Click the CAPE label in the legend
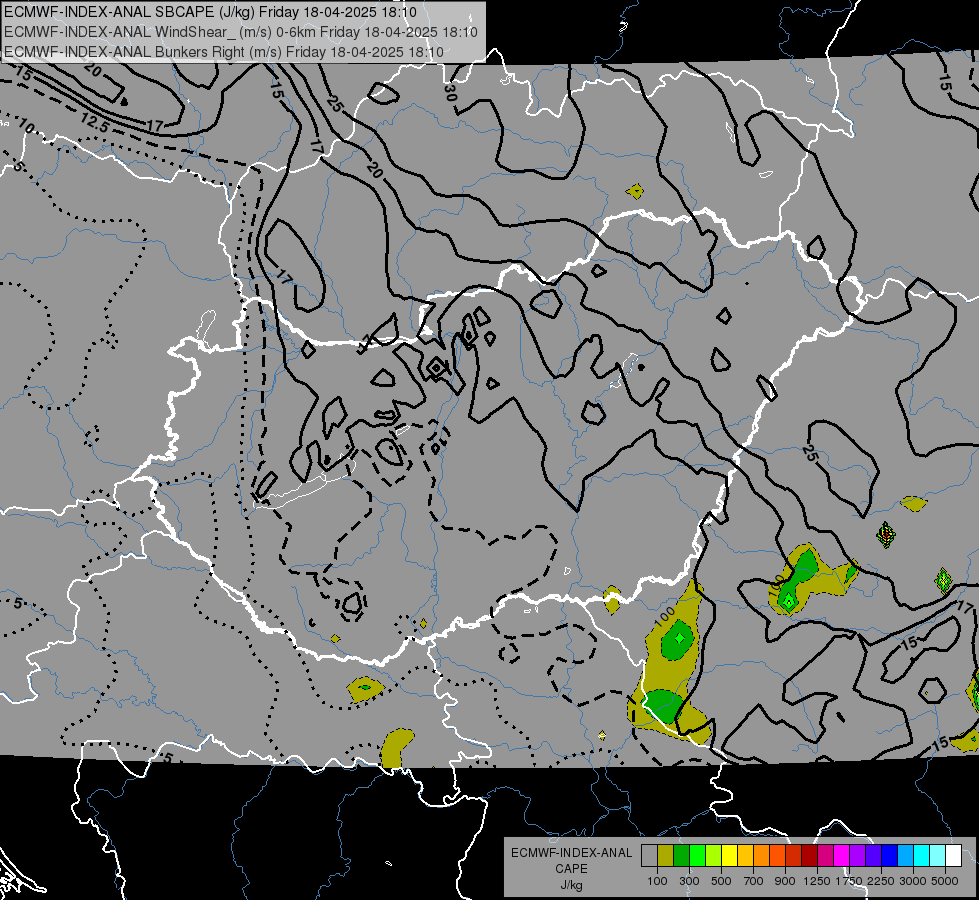This screenshot has height=900, width=979. coord(571,869)
